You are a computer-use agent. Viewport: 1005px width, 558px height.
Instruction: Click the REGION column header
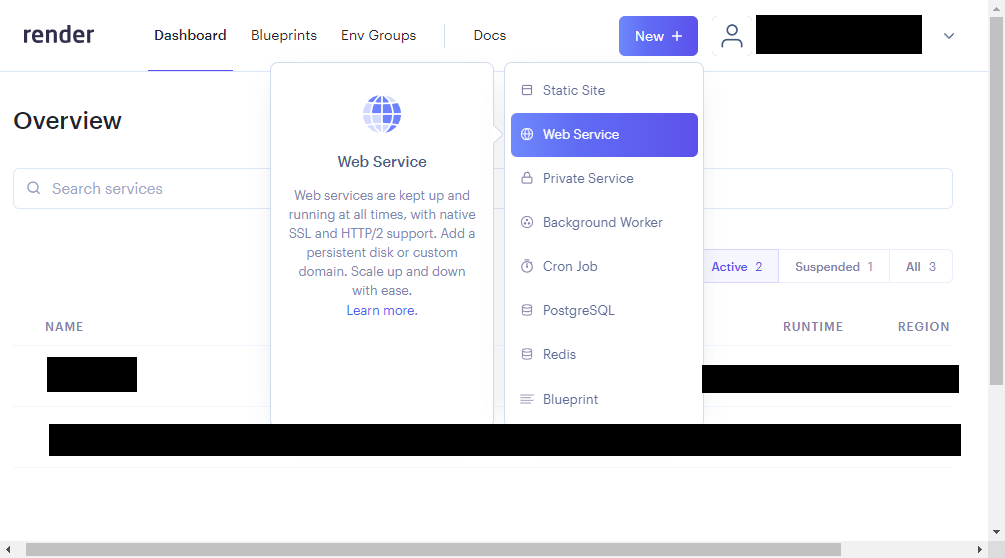tap(923, 327)
